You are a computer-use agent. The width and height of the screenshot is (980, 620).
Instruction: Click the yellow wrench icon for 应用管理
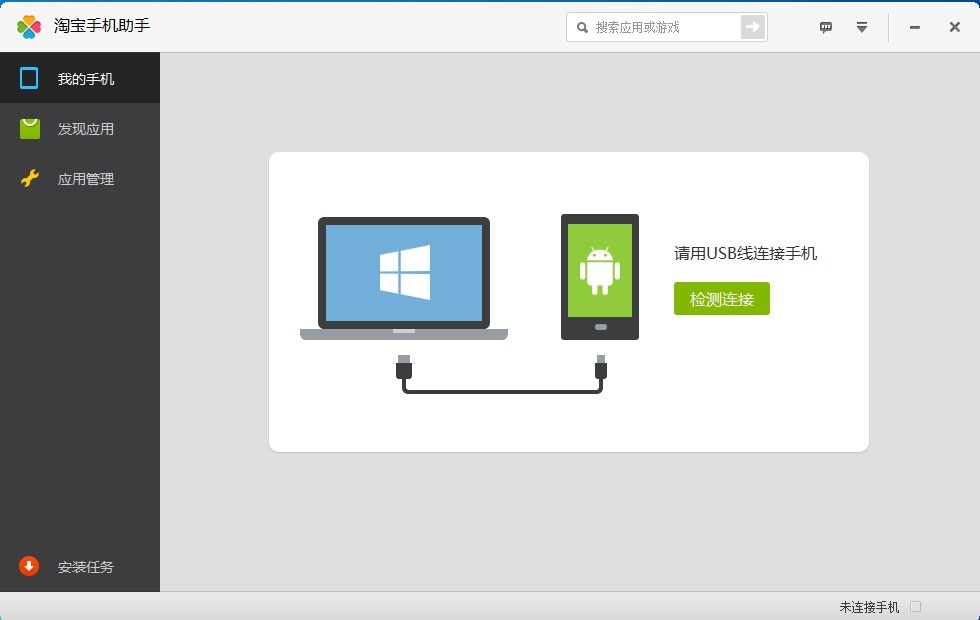pyautogui.click(x=30, y=179)
